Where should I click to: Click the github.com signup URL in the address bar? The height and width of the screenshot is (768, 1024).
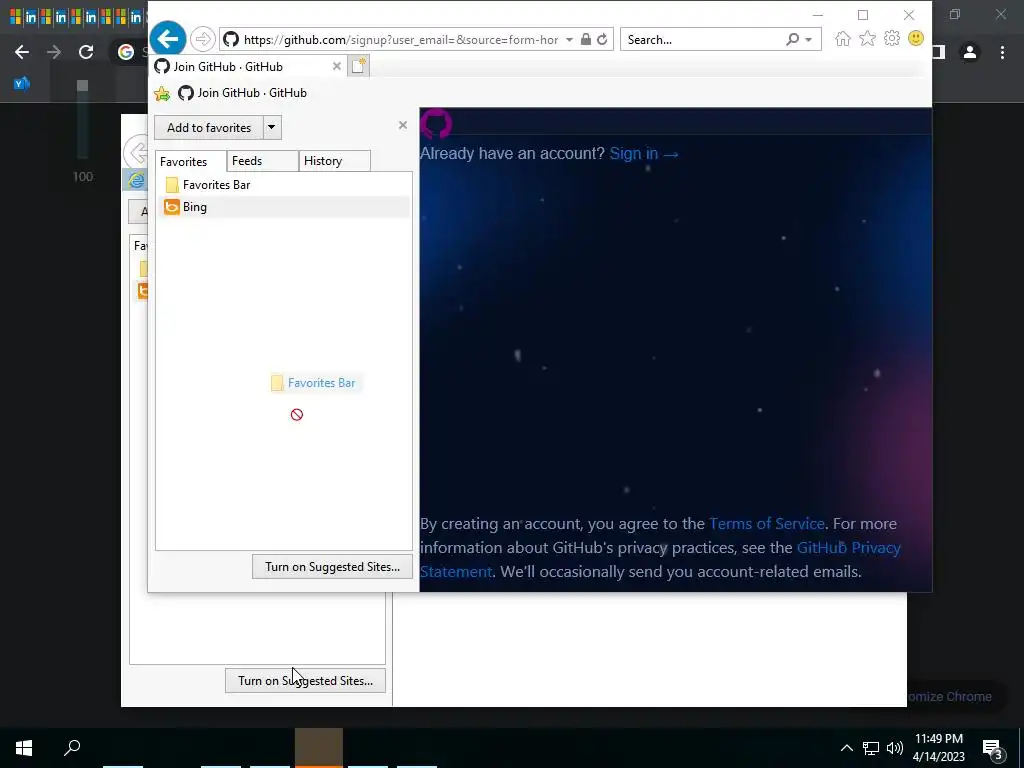(401, 40)
